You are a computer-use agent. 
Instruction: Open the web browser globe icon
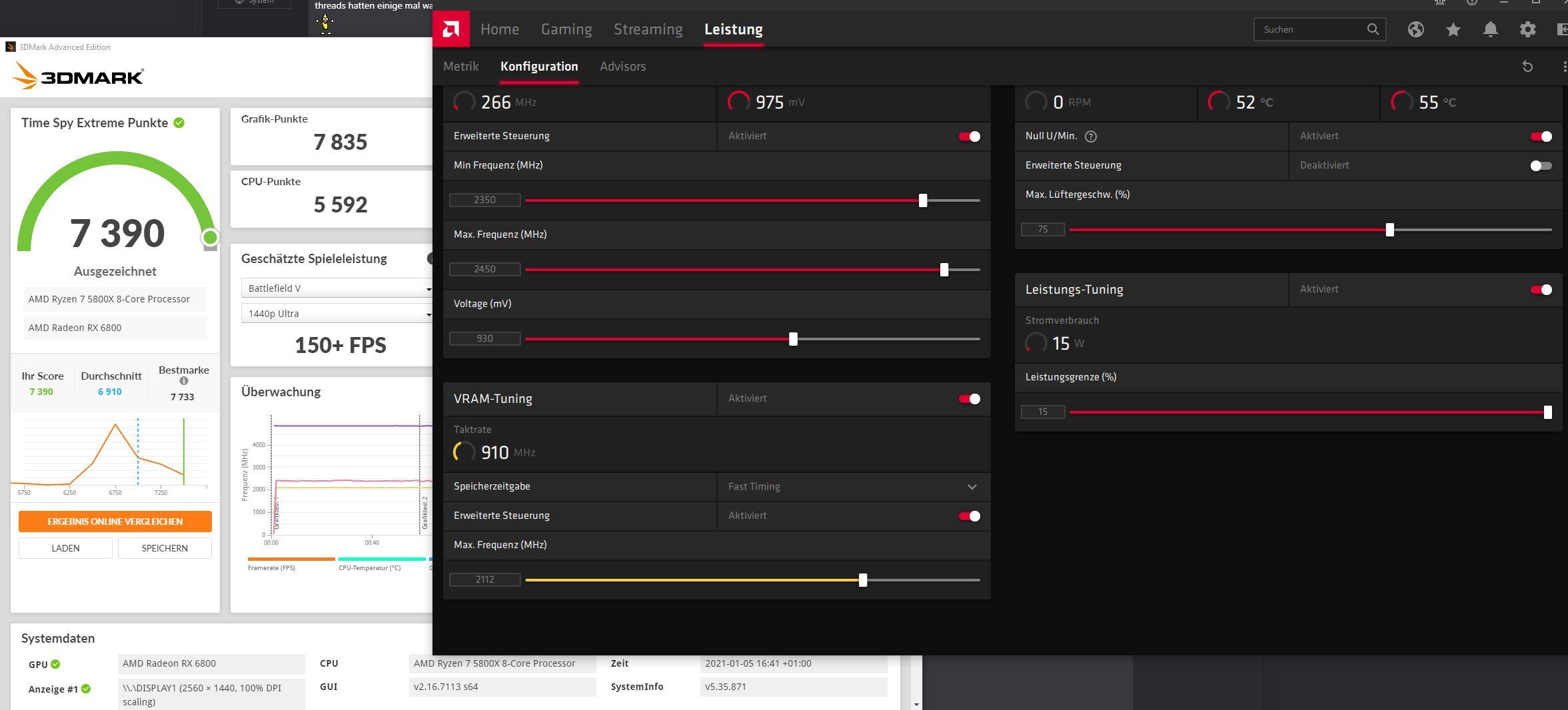[x=1416, y=29]
